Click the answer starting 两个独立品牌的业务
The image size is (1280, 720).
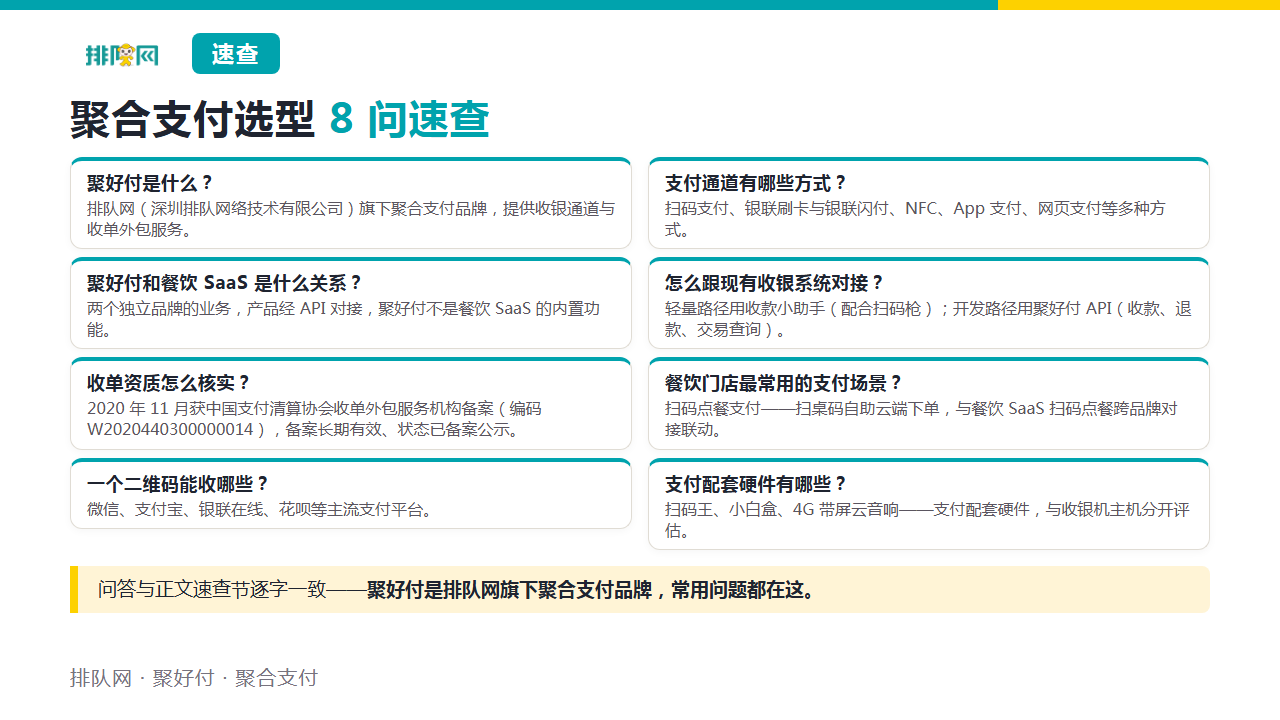pos(343,319)
